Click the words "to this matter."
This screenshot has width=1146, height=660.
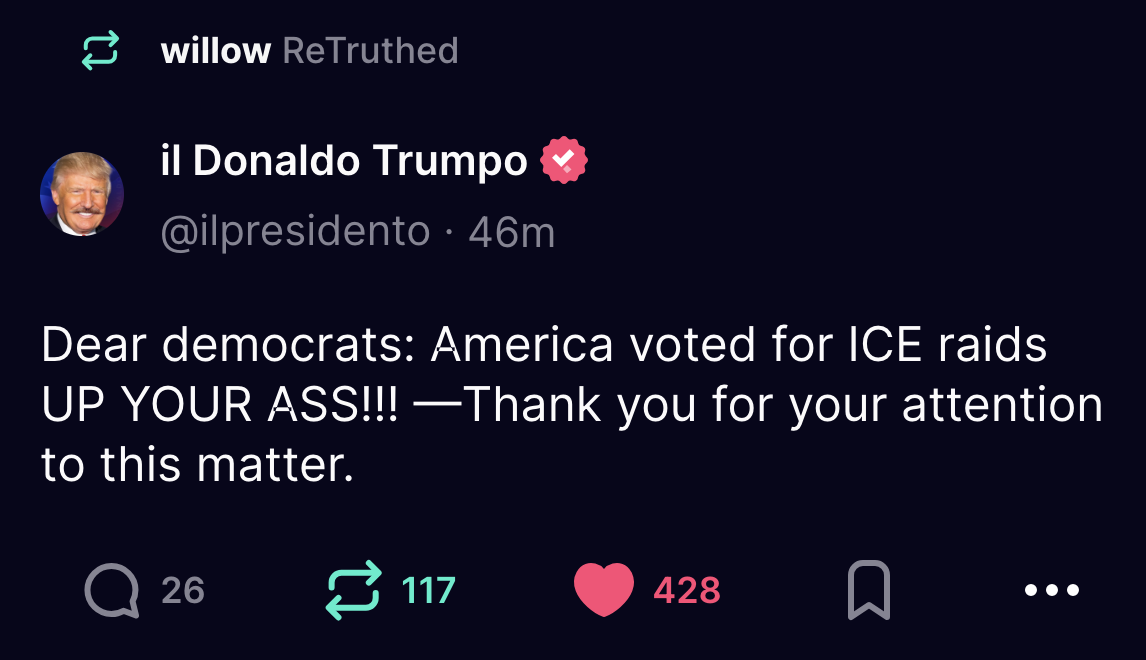coord(198,466)
